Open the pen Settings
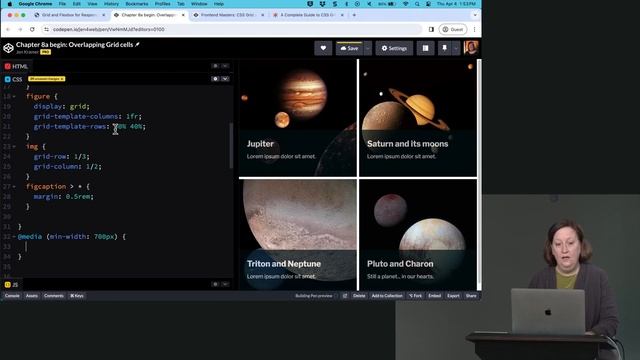Screen dimensions: 640x360 point(394,48)
